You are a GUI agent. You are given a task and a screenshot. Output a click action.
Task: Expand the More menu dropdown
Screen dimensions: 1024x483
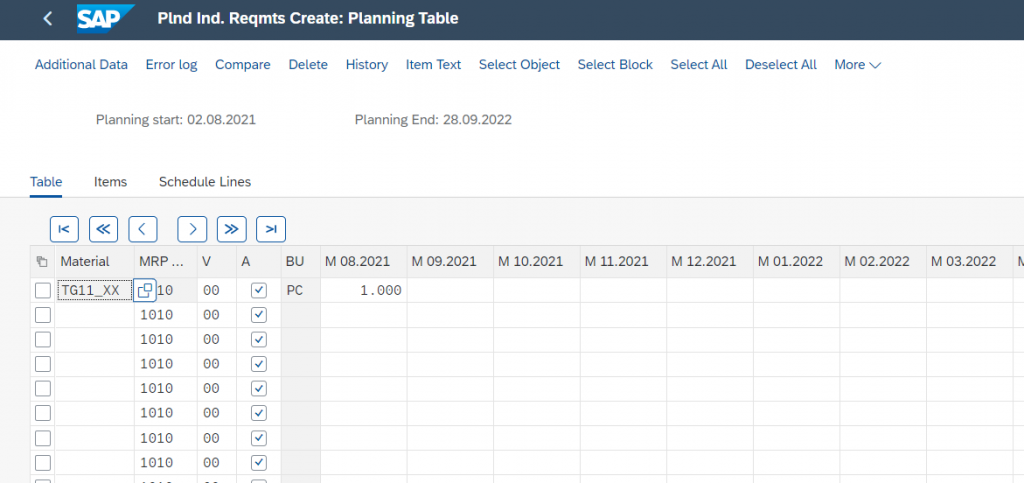[x=857, y=64]
